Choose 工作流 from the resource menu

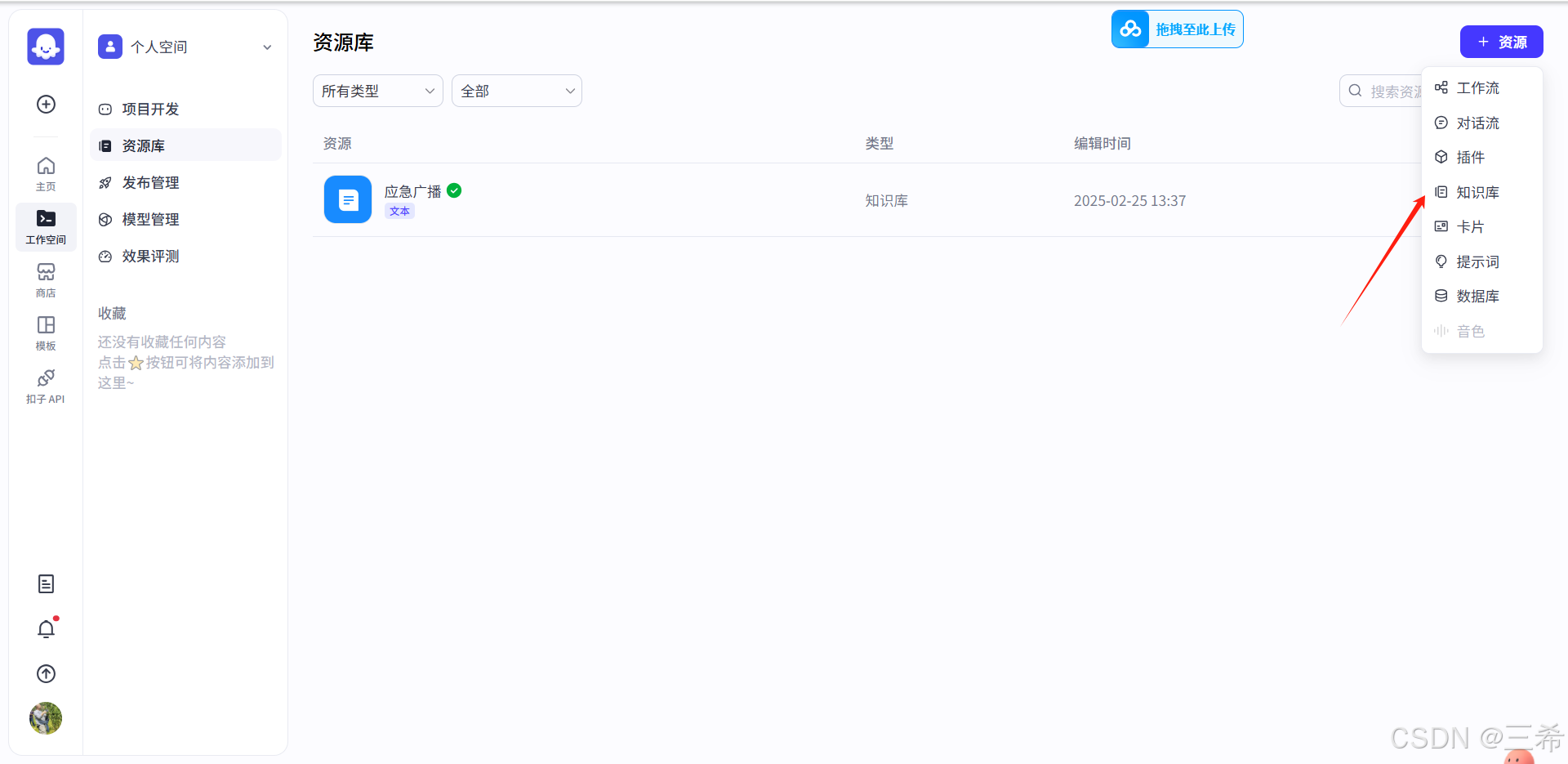(x=1481, y=87)
